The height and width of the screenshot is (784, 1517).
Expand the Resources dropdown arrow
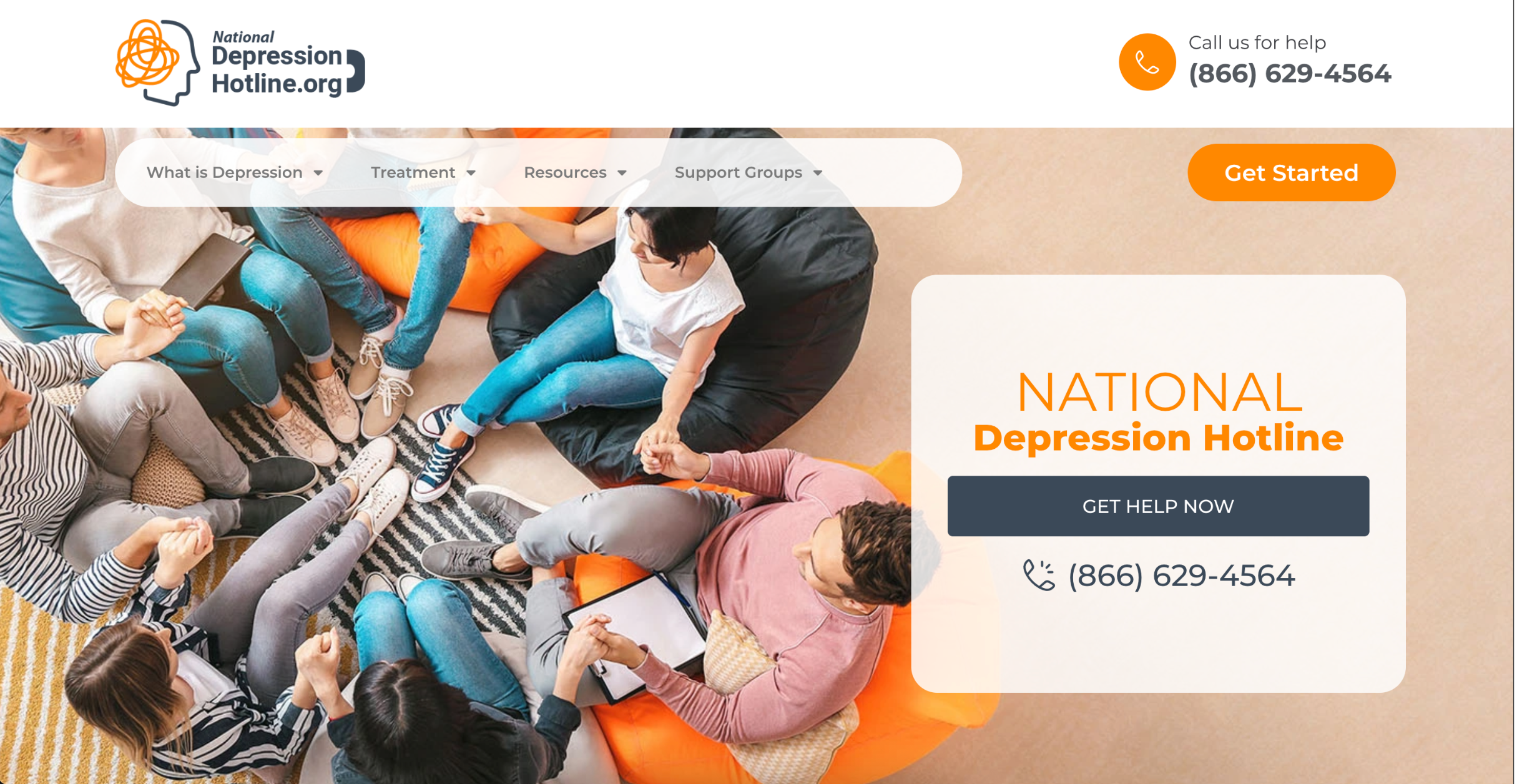click(x=622, y=173)
